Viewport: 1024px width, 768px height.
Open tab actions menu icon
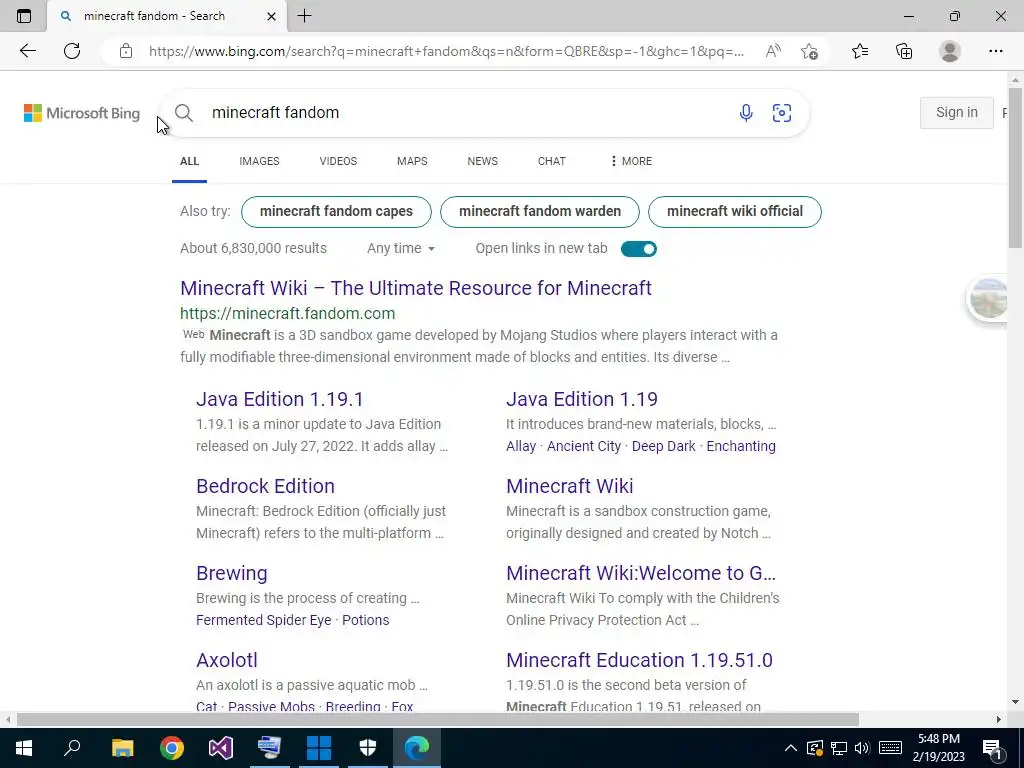(24, 16)
